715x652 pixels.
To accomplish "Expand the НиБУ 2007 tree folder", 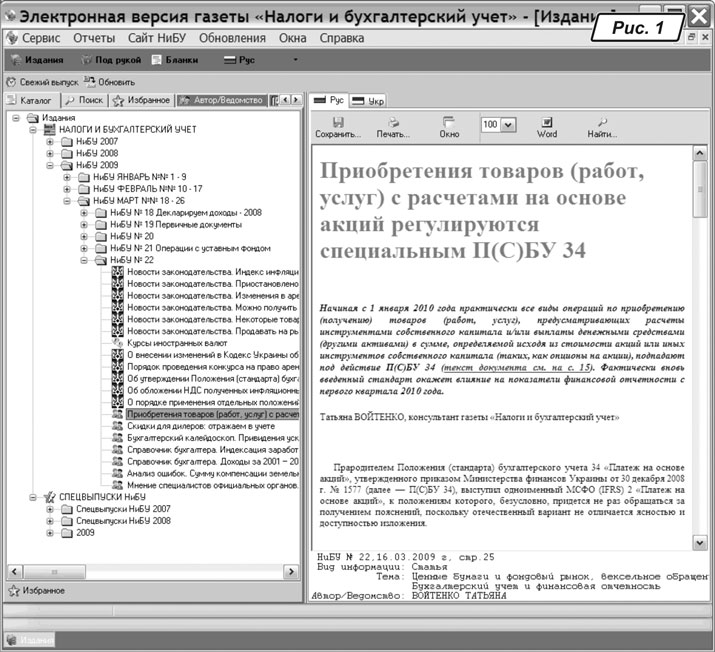I will click(x=50, y=143).
